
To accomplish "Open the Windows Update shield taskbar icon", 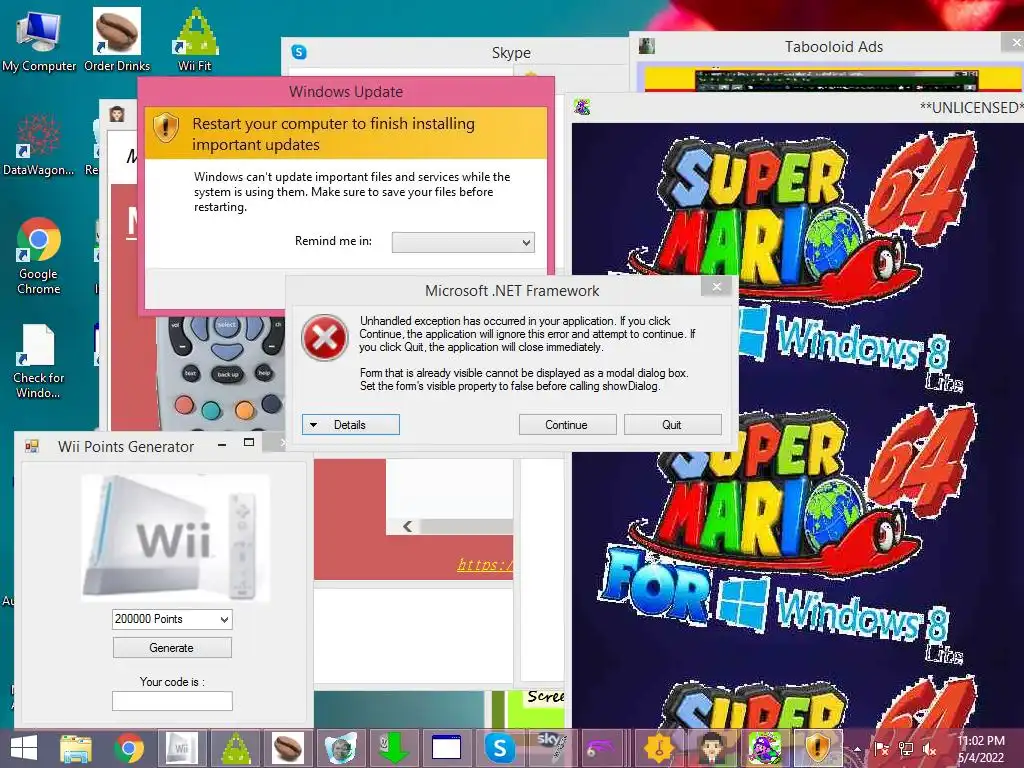I will point(817,748).
